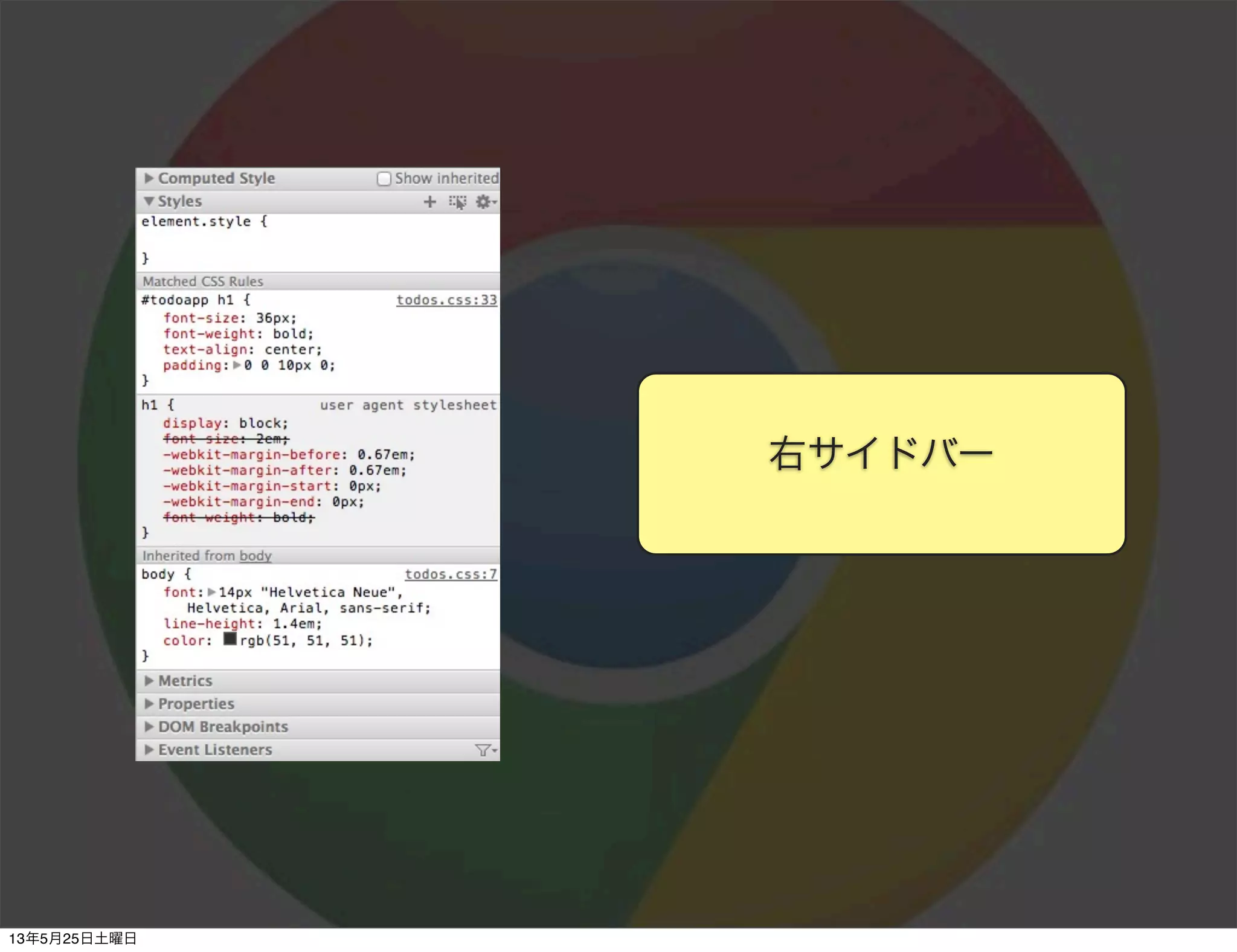Follow the 'body' link in Inherited from
The height and width of the screenshot is (952, 1237).
[x=255, y=556]
